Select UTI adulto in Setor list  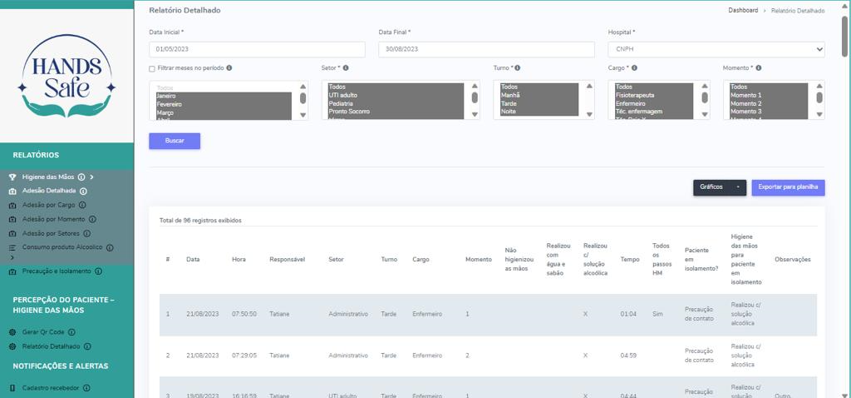coord(396,95)
